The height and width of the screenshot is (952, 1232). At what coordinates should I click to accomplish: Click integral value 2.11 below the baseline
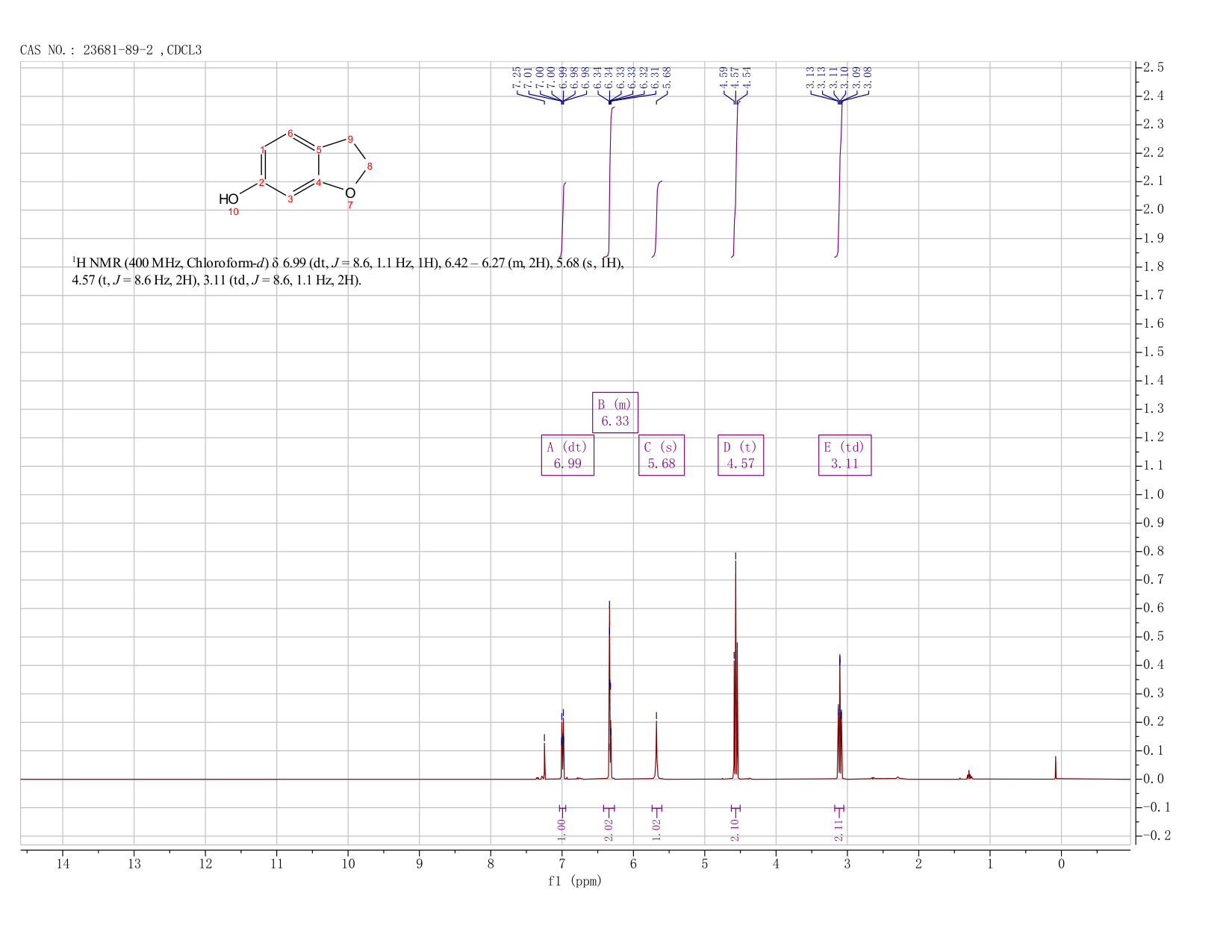click(x=839, y=830)
